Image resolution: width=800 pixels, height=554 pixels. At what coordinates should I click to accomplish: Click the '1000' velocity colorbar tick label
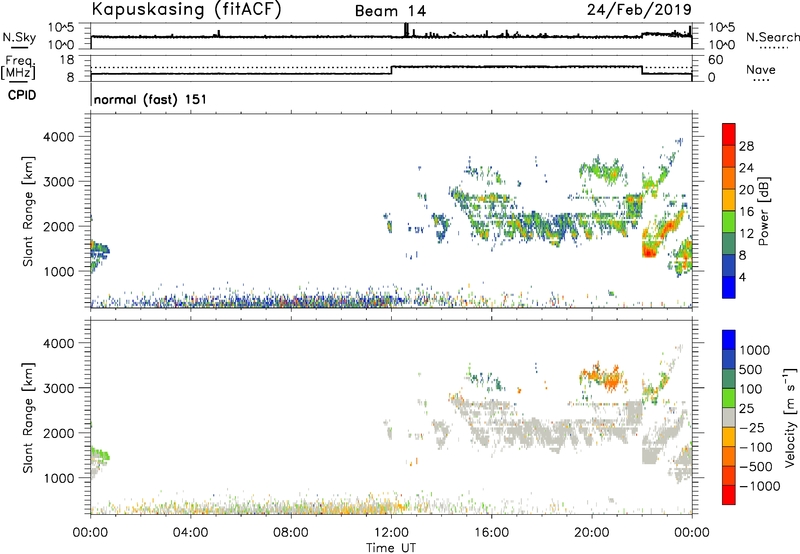click(755, 350)
